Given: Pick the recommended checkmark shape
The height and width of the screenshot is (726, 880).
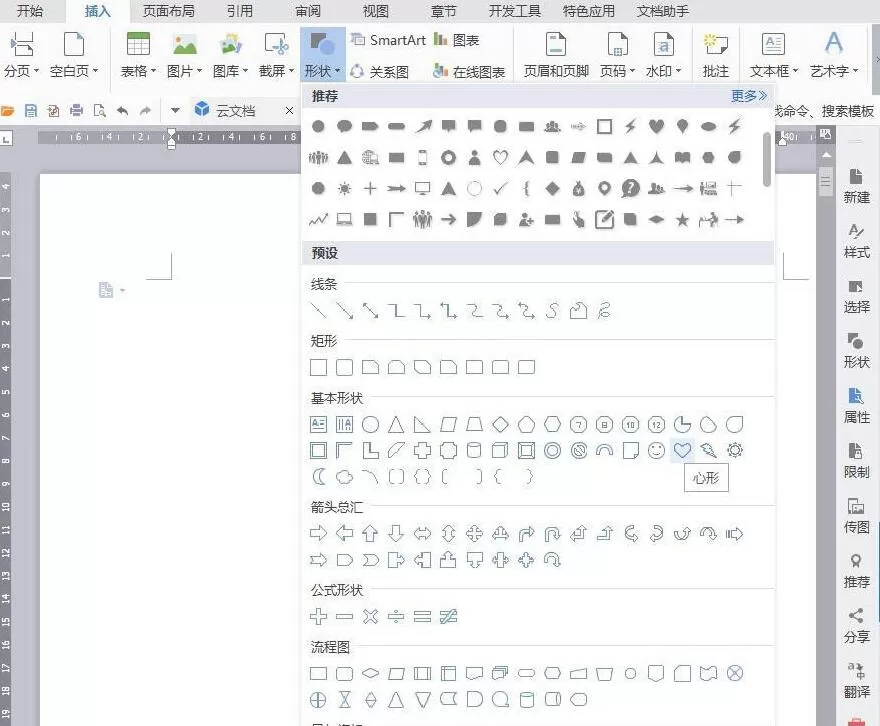Looking at the screenshot, I should 500,189.
